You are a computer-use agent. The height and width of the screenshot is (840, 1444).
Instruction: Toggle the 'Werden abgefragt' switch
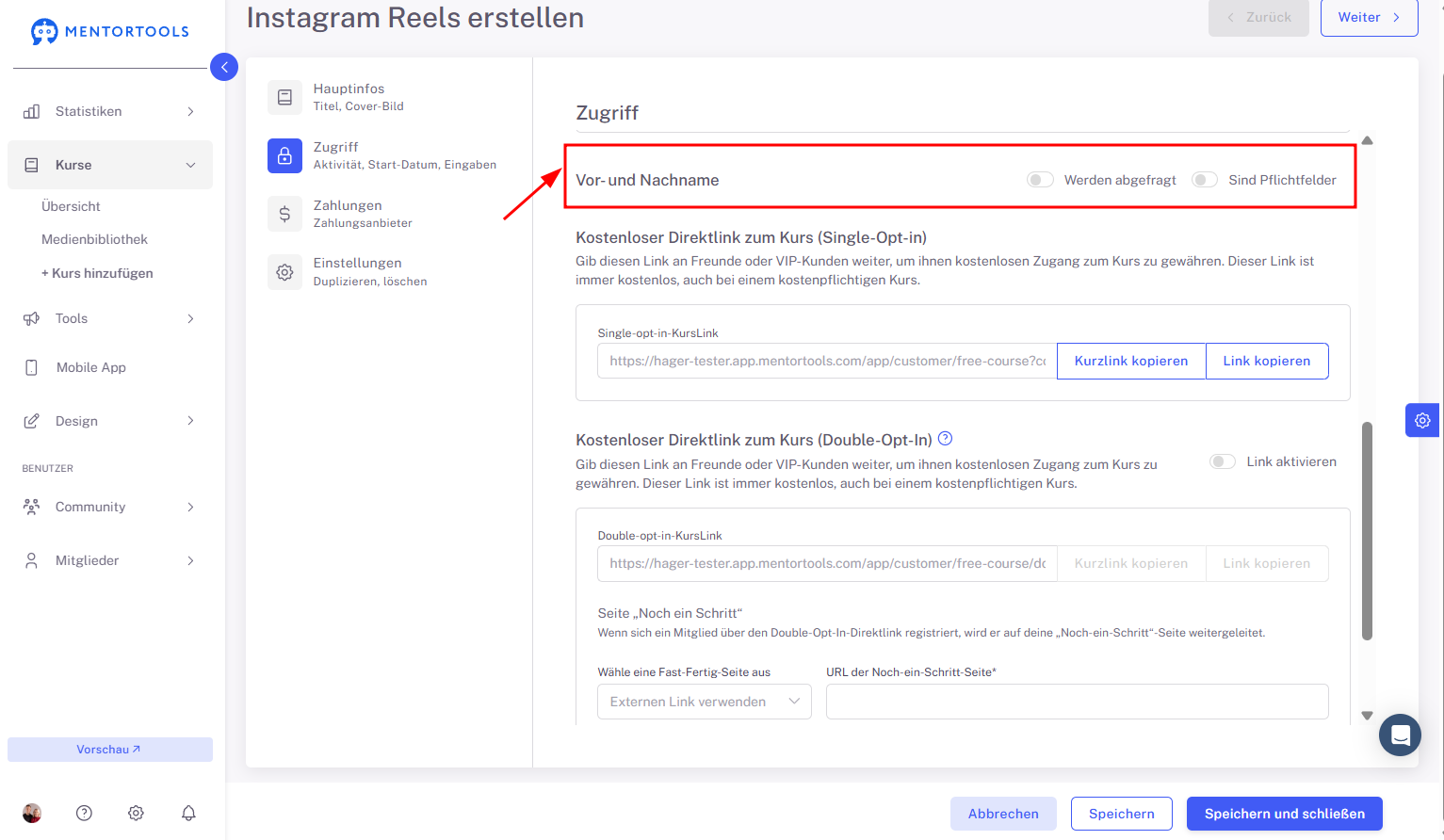[x=1040, y=180]
